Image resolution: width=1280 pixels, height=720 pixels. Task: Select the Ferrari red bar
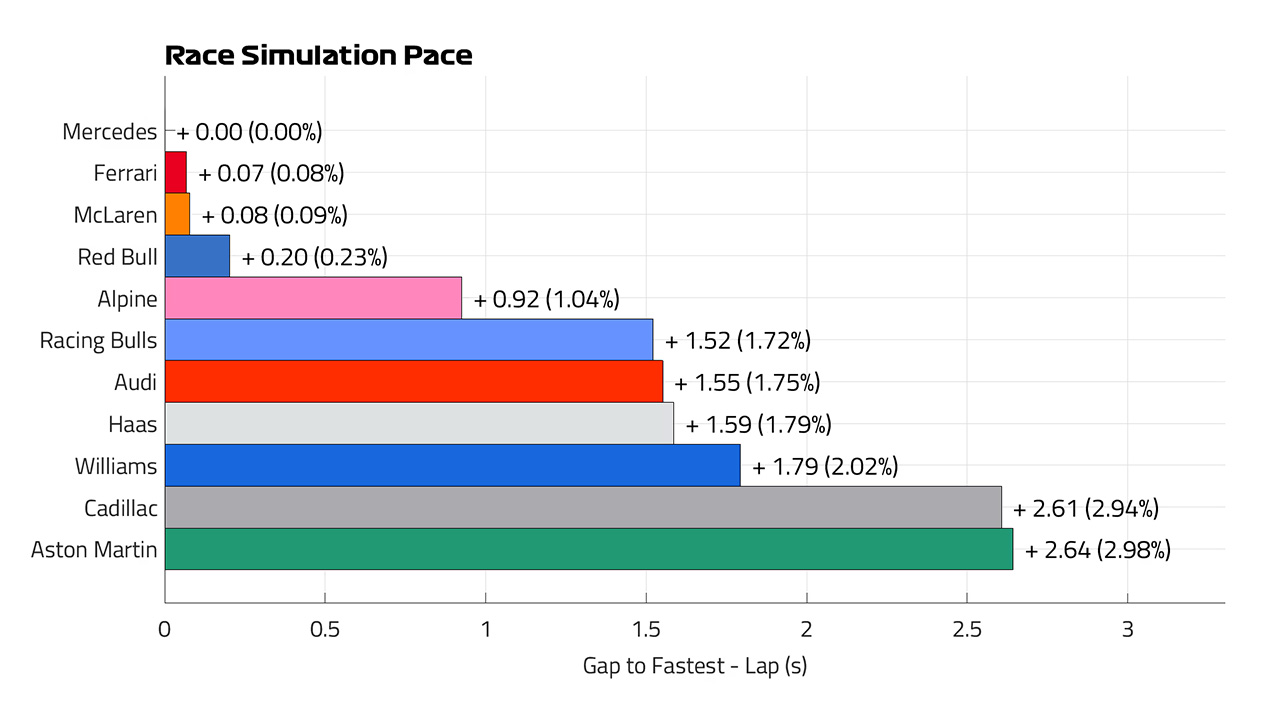(x=176, y=172)
